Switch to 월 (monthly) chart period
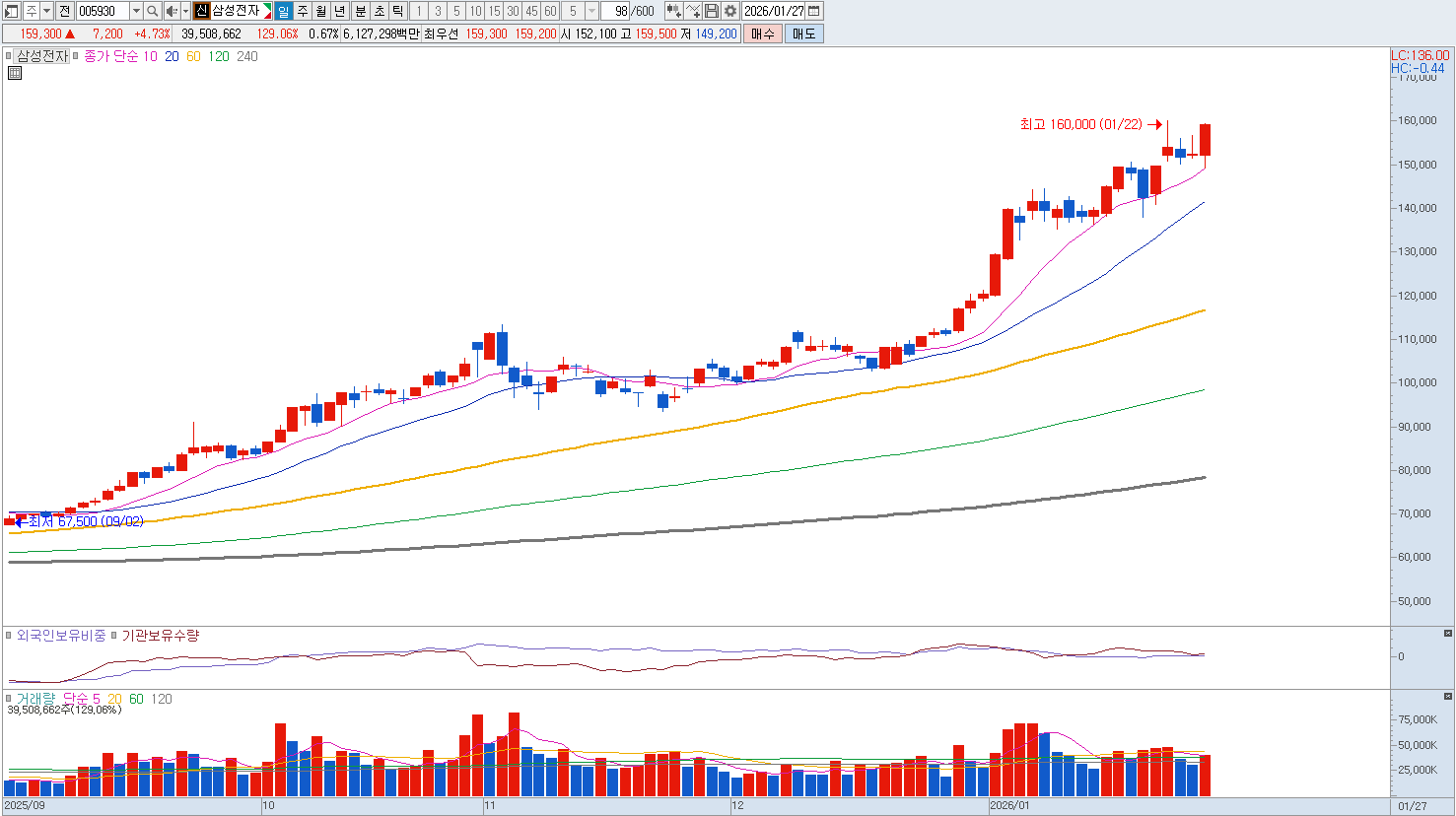 click(x=321, y=11)
